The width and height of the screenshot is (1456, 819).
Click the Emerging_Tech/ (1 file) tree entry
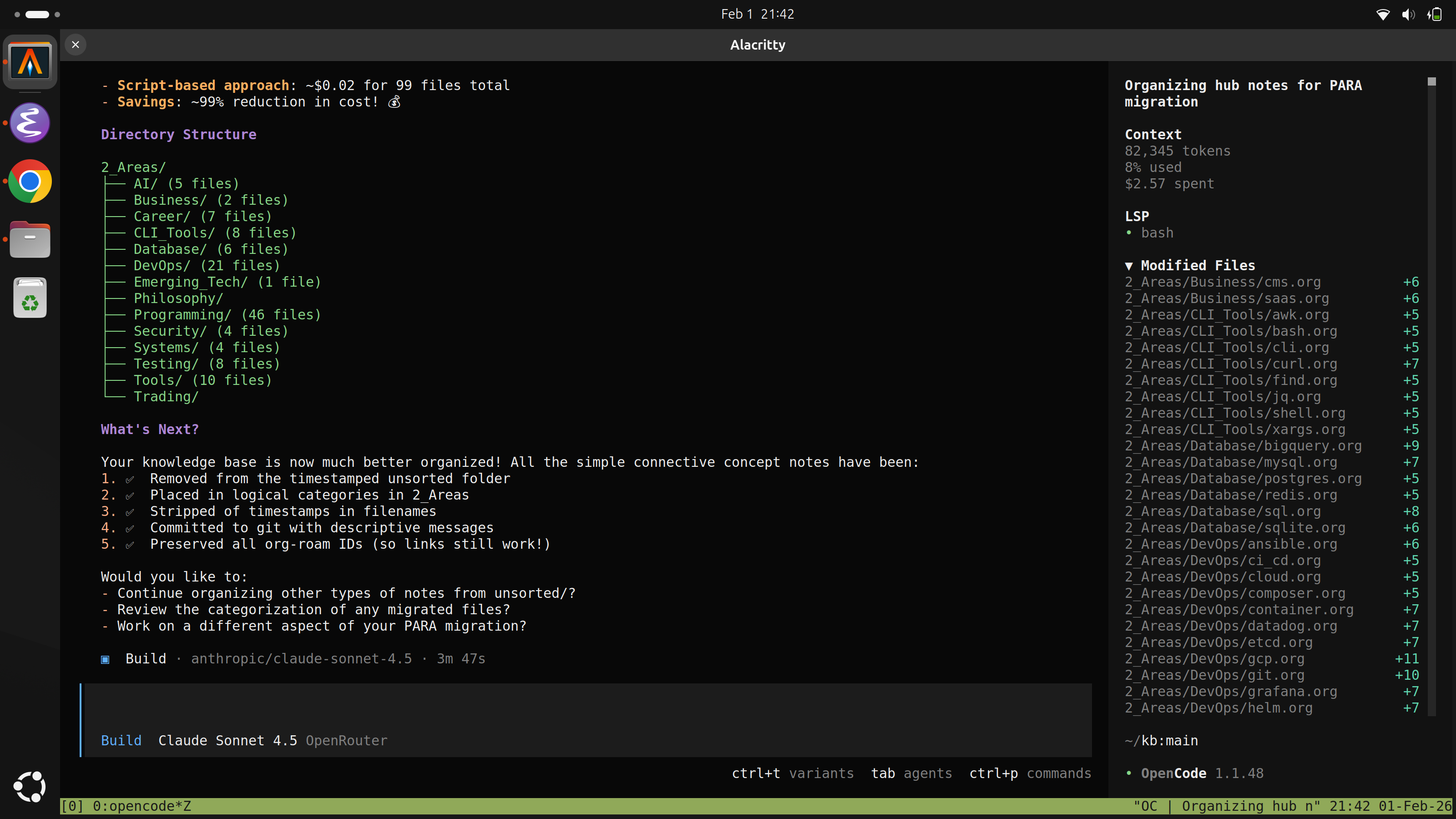click(227, 282)
